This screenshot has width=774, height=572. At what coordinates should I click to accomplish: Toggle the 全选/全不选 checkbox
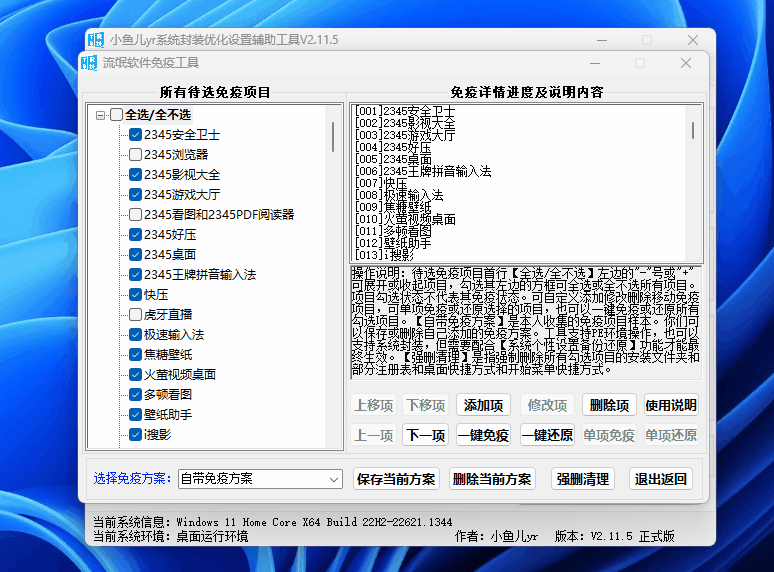tap(116, 115)
